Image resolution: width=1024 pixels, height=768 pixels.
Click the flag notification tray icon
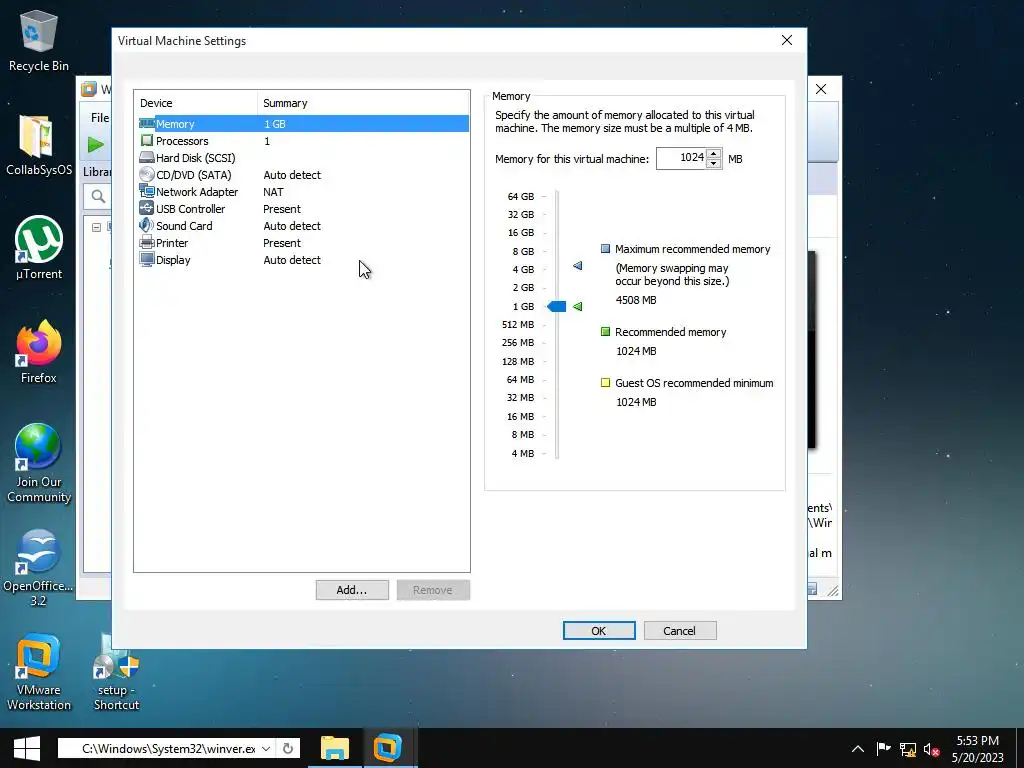[x=884, y=748]
